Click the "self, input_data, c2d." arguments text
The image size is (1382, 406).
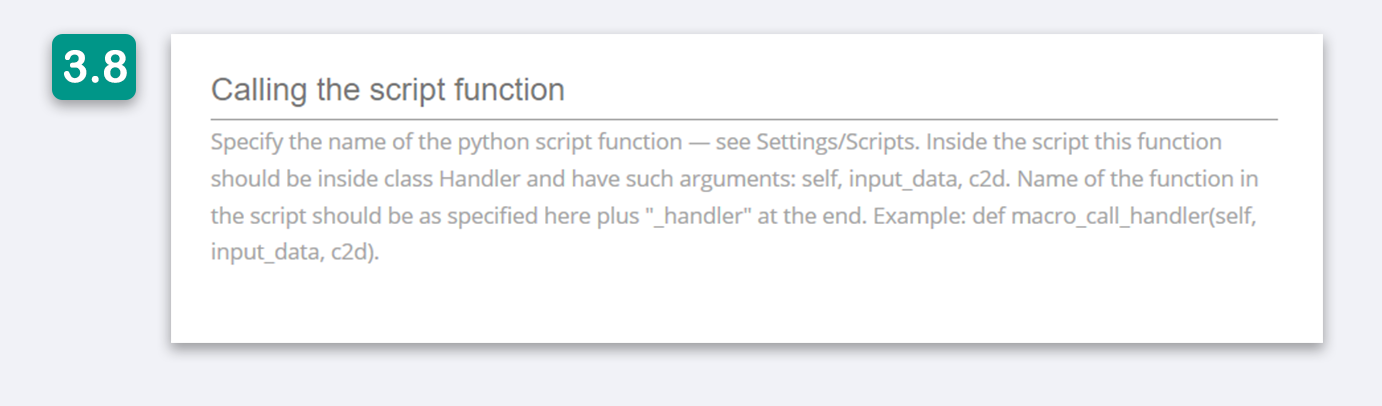pyautogui.click(x=909, y=179)
